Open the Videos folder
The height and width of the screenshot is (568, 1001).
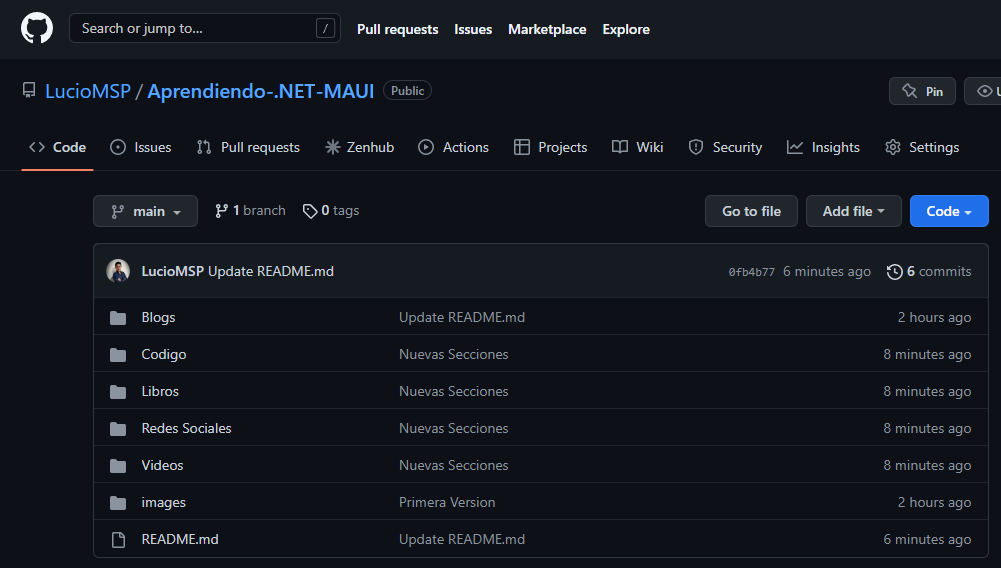point(162,466)
